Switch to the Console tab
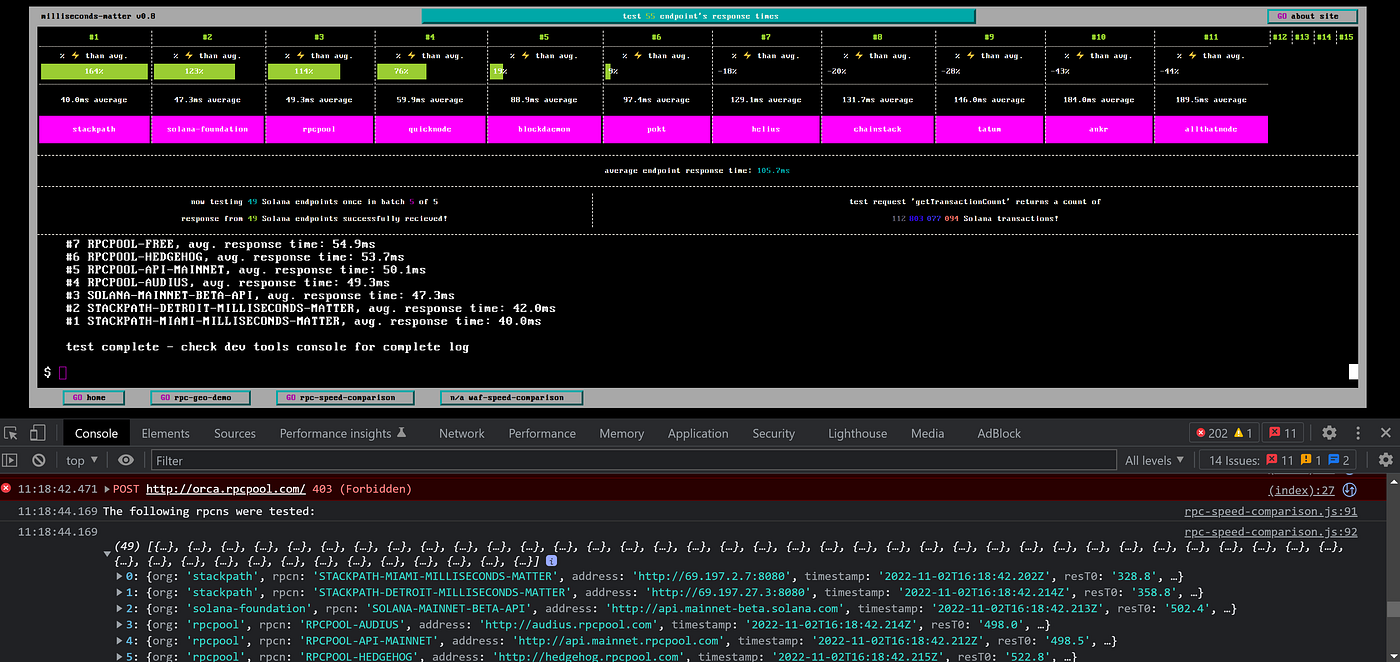 [96, 433]
